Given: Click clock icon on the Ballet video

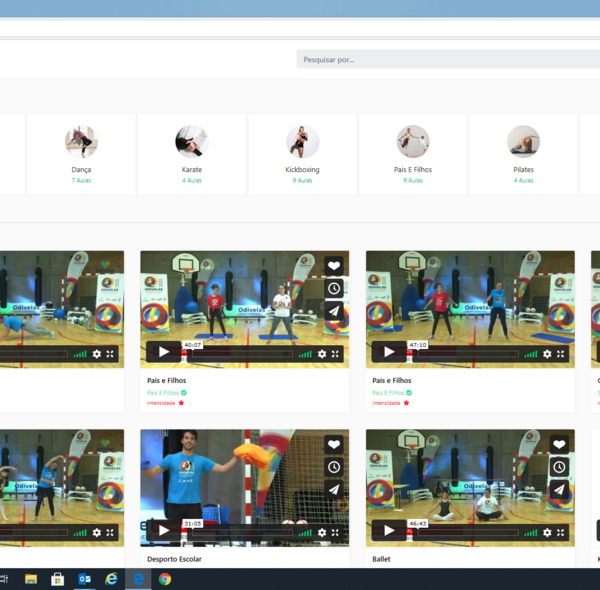Looking at the screenshot, I should [559, 467].
